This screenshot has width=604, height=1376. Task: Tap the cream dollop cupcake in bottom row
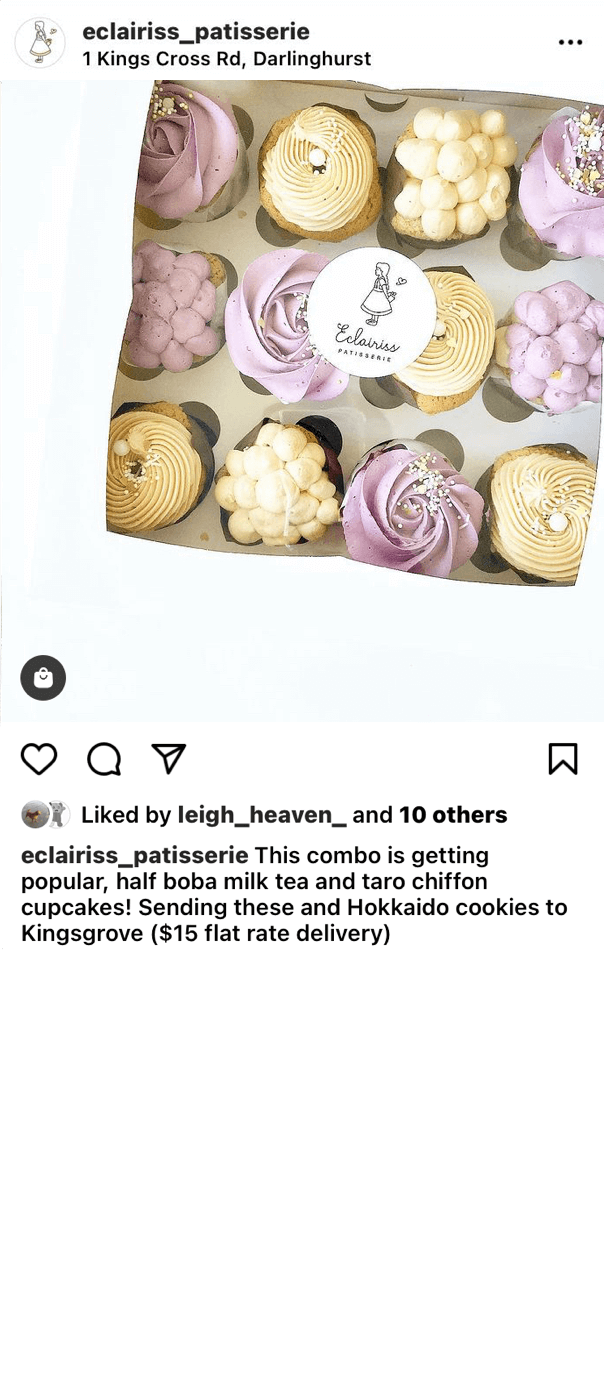(x=277, y=482)
